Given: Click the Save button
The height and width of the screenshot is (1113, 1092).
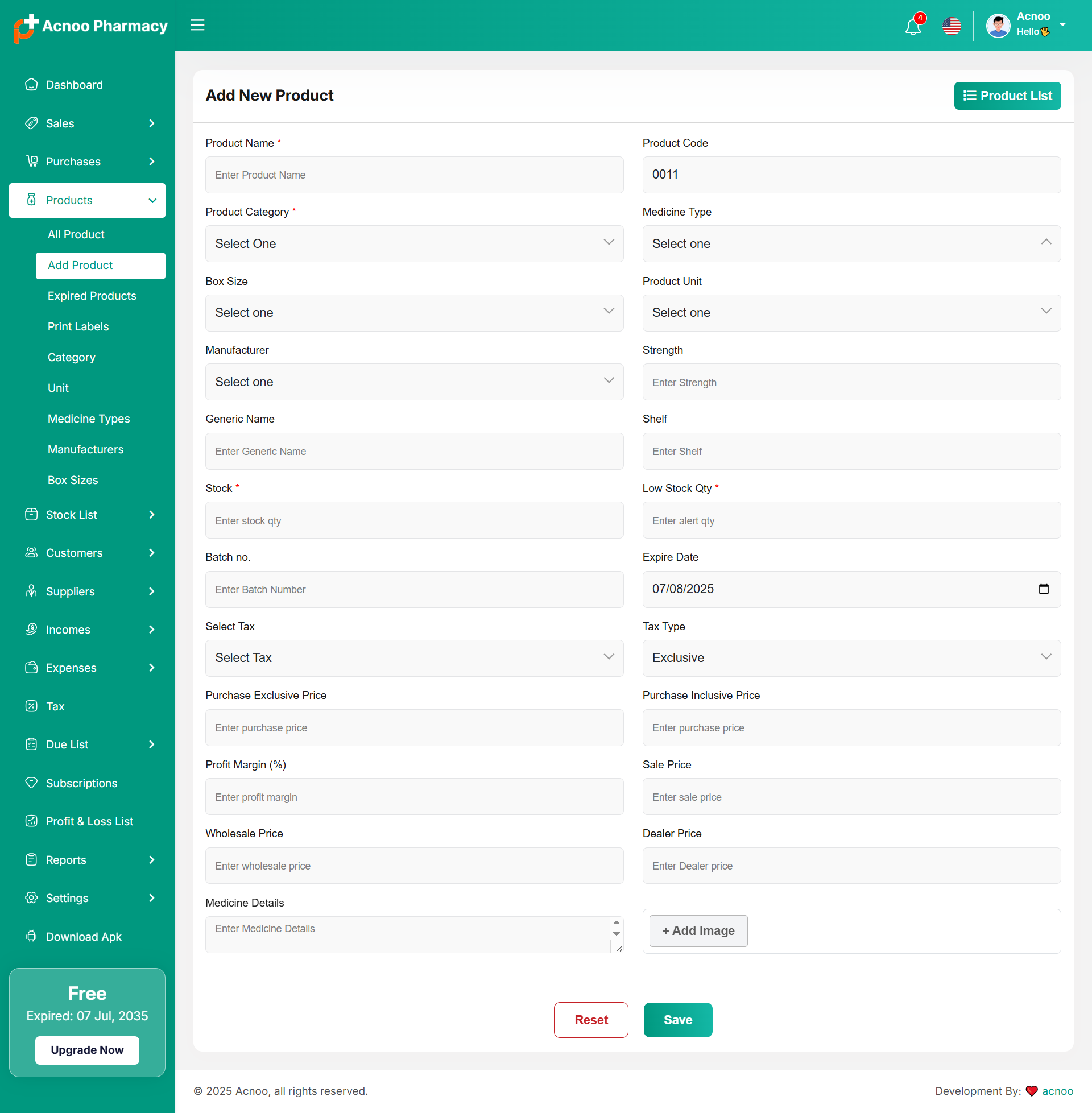Looking at the screenshot, I should (677, 1020).
